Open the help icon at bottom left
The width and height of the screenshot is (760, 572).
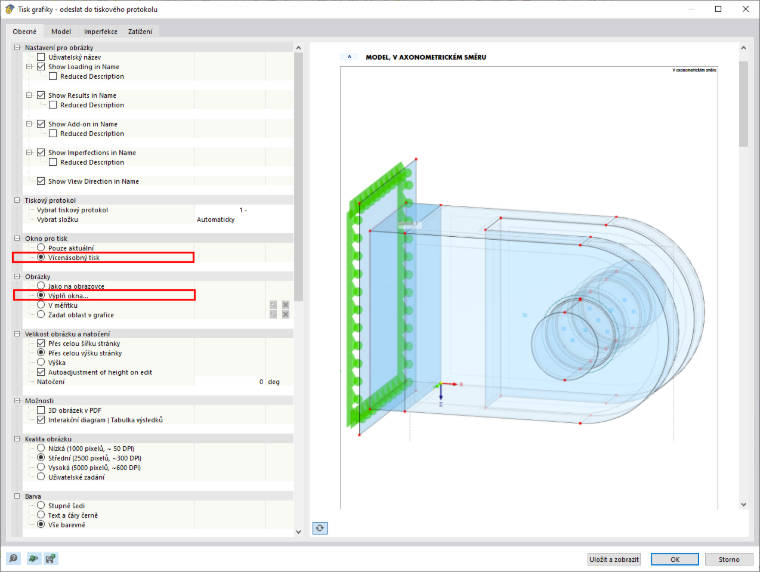pos(13,558)
